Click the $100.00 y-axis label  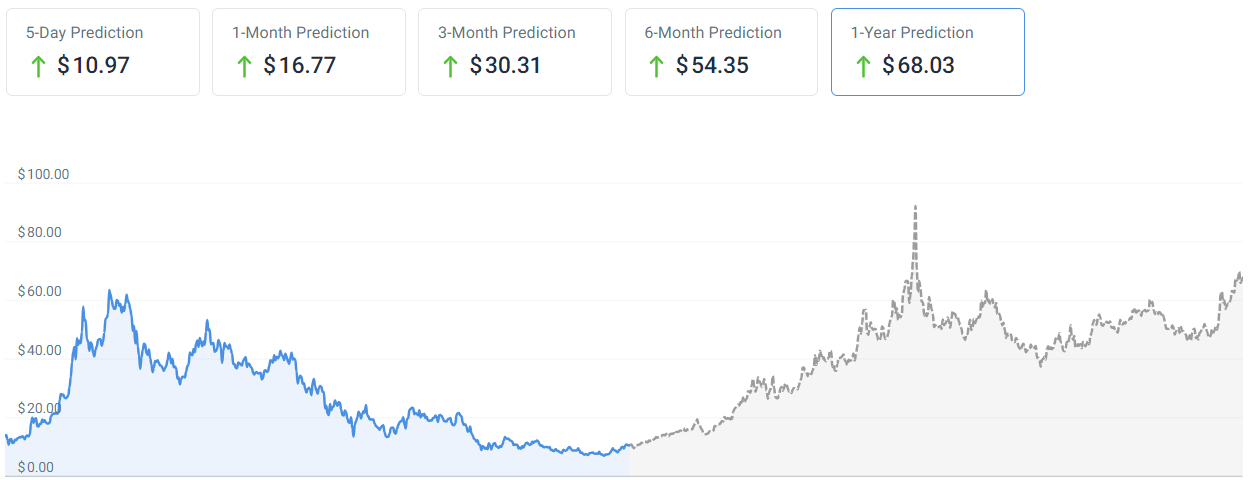(x=43, y=174)
